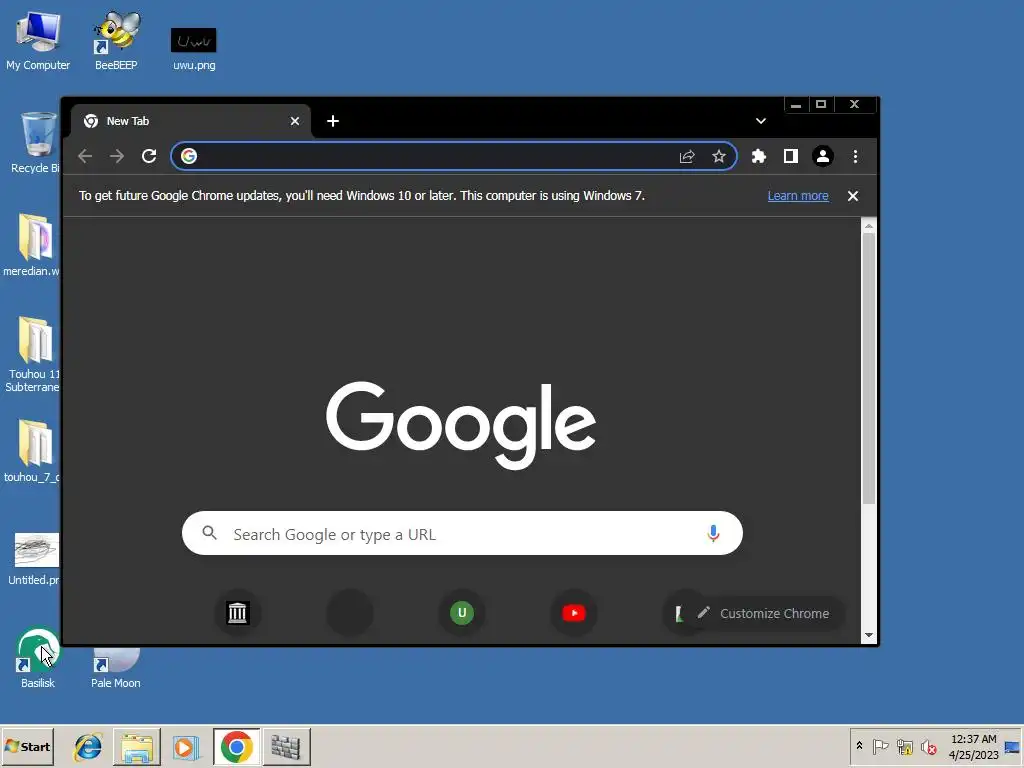Viewport: 1024px width, 768px height.
Task: Click the Google logo
Action: [x=461, y=424]
